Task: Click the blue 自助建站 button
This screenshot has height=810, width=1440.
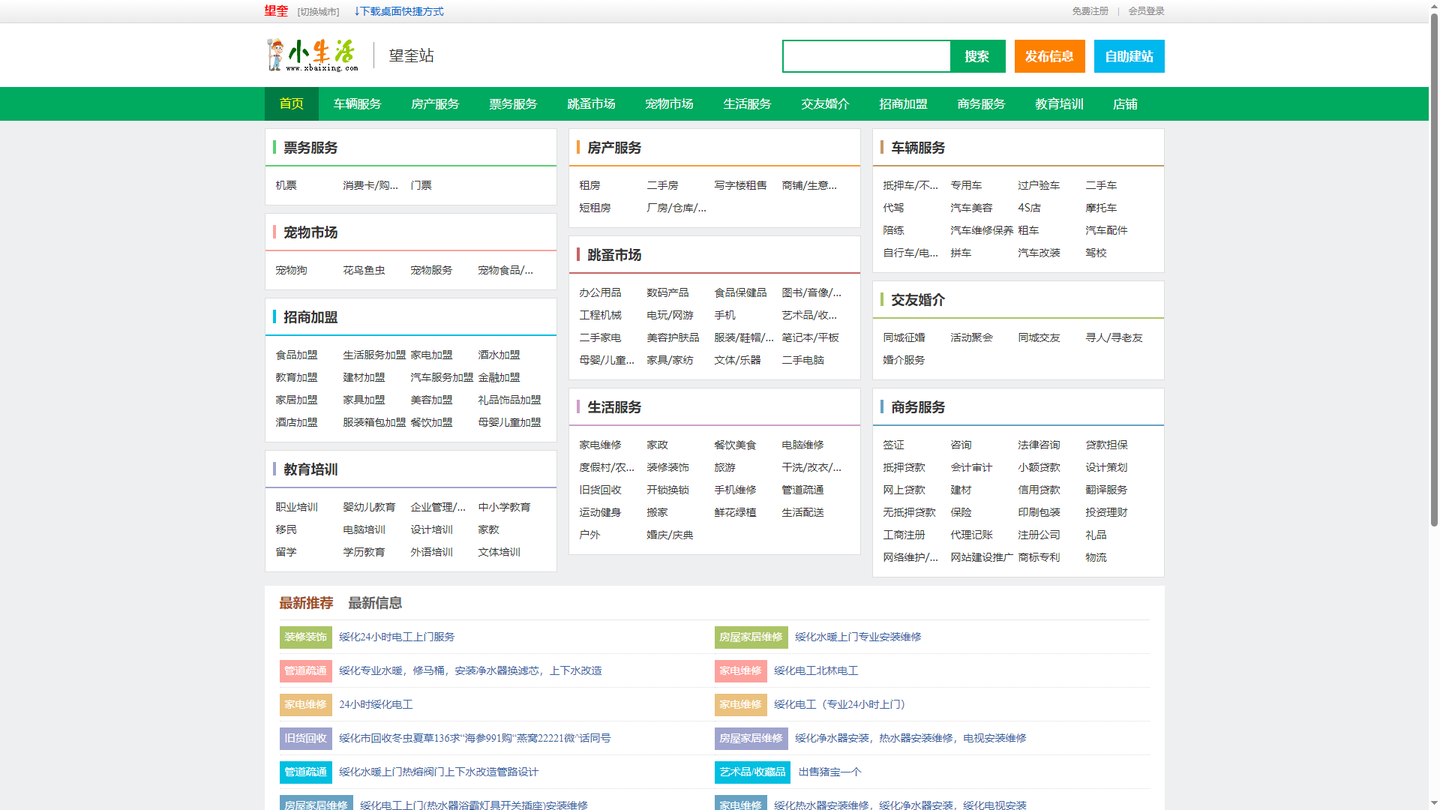Action: pyautogui.click(x=1129, y=56)
